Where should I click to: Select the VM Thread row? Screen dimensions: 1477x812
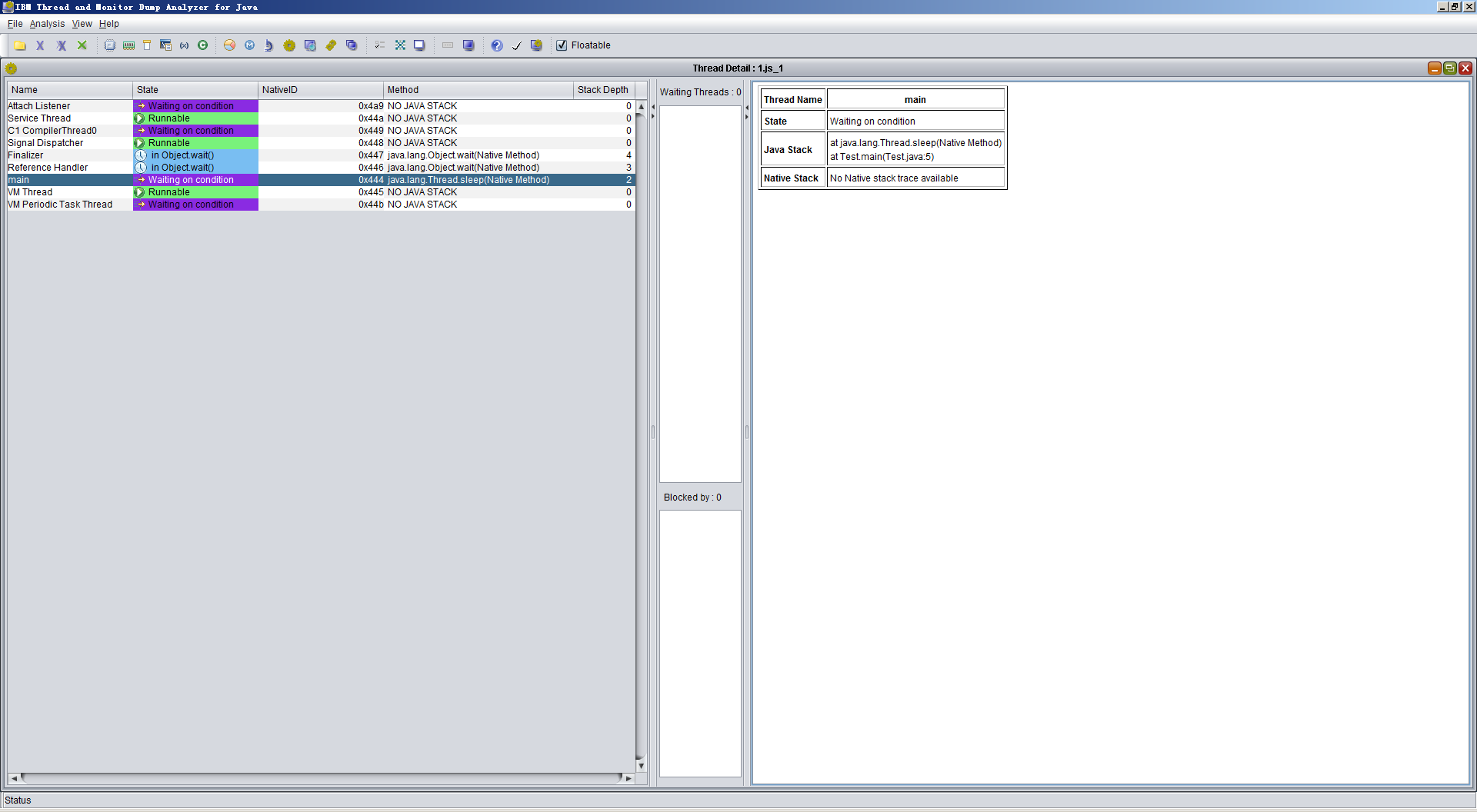[x=321, y=192]
